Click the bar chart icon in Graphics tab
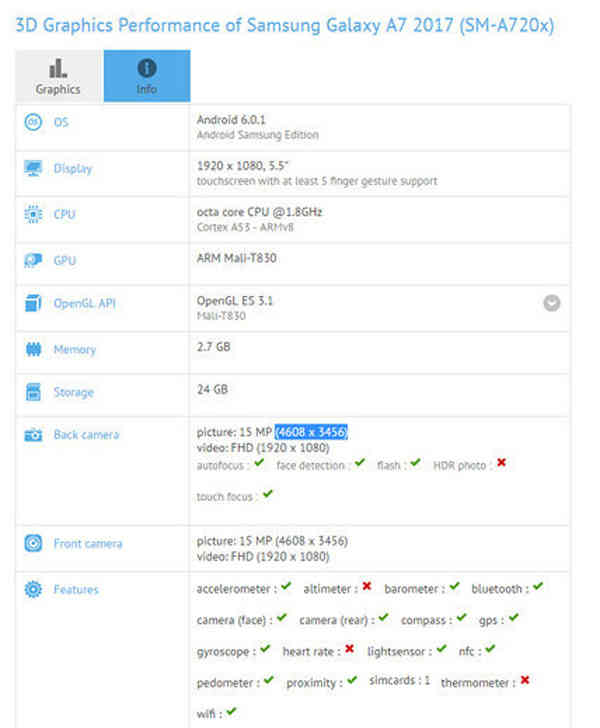600x728 pixels. [58, 68]
